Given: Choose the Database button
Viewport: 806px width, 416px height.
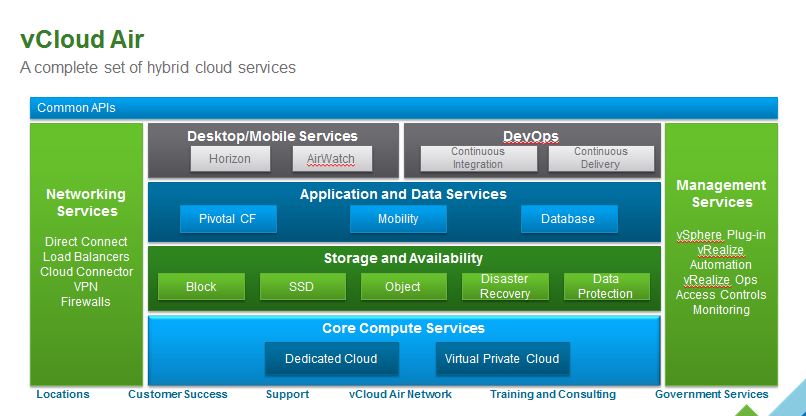Looking at the screenshot, I should [x=568, y=219].
